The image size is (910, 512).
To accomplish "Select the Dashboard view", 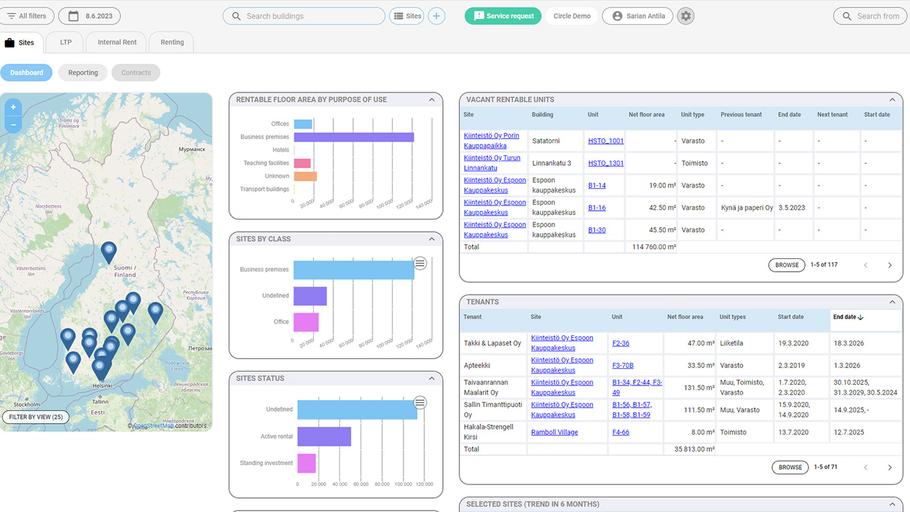I will click(x=26, y=73).
